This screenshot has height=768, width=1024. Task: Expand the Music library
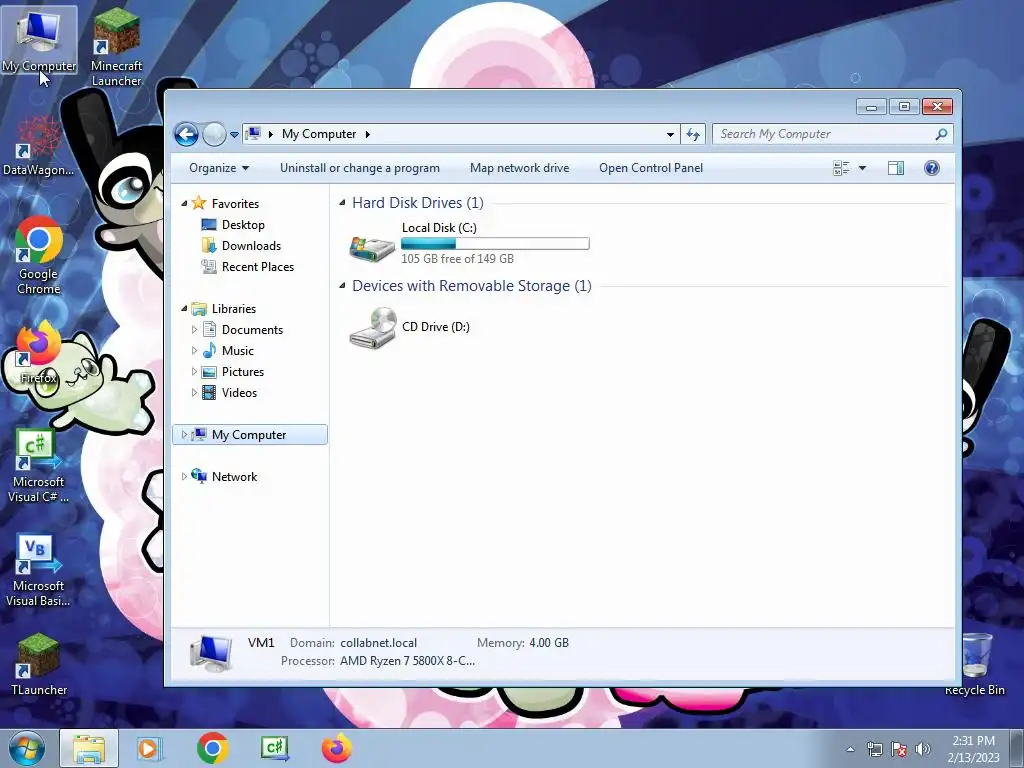coord(194,351)
